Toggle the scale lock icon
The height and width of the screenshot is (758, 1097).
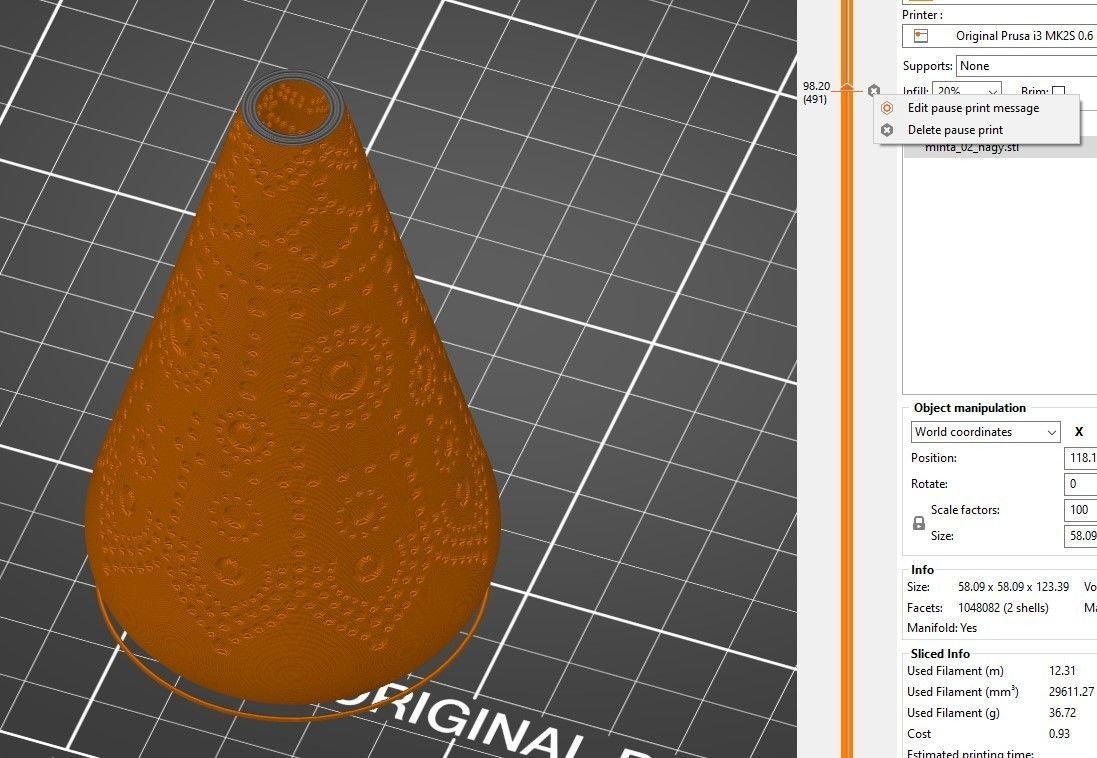pos(919,523)
